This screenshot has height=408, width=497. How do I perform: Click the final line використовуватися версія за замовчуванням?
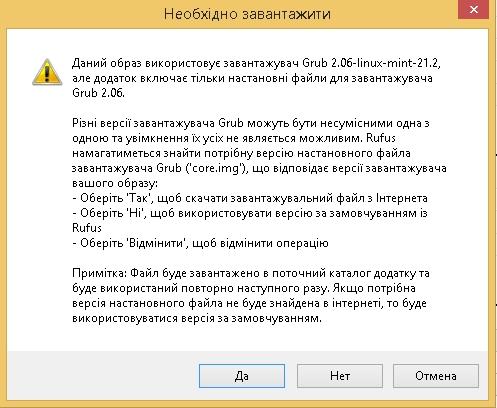(197, 318)
